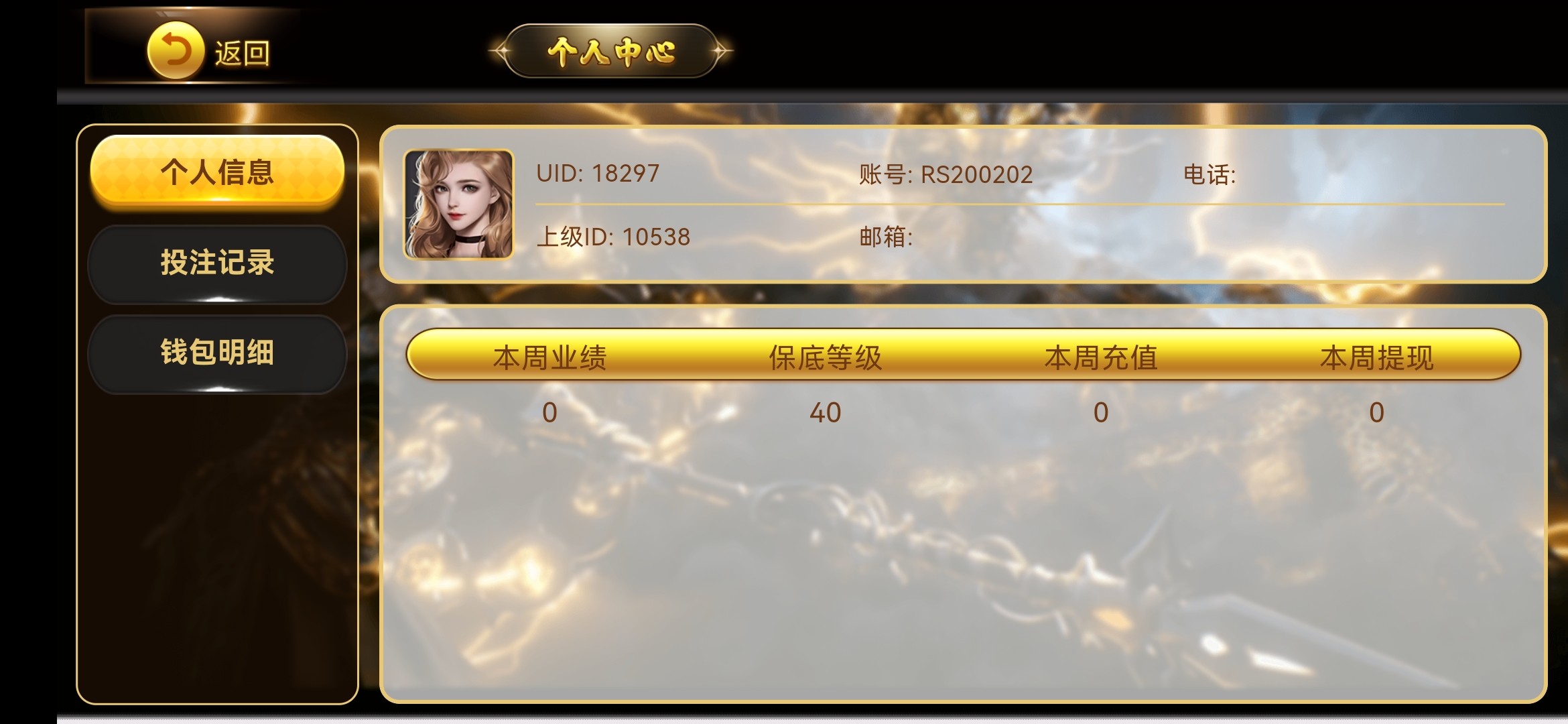1568x724 pixels.
Task: Click the 保底等级 column header
Action: tap(826, 357)
